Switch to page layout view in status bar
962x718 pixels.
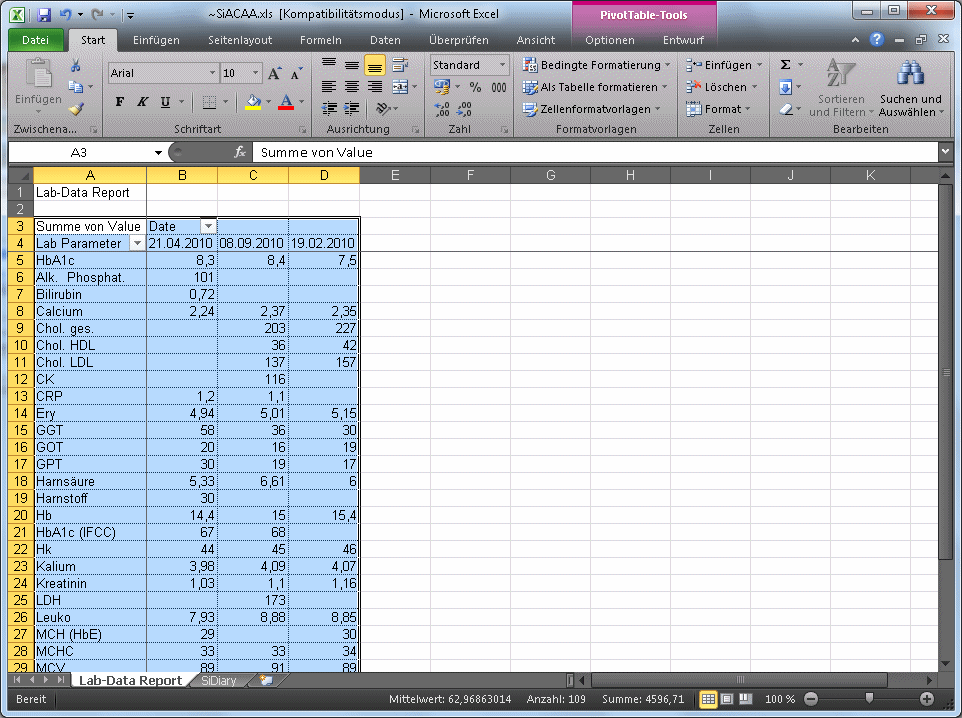(728, 699)
